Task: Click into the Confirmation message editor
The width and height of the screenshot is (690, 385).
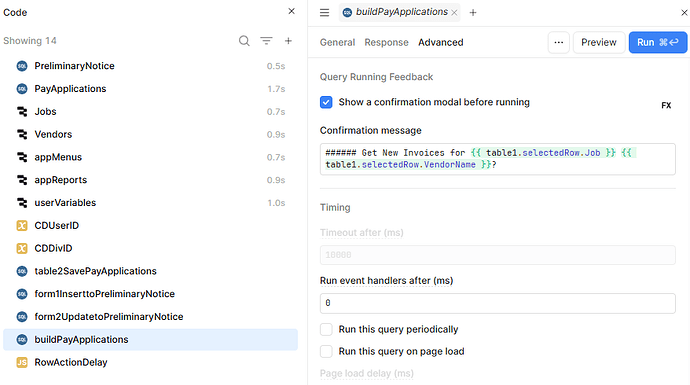Action: [498, 159]
